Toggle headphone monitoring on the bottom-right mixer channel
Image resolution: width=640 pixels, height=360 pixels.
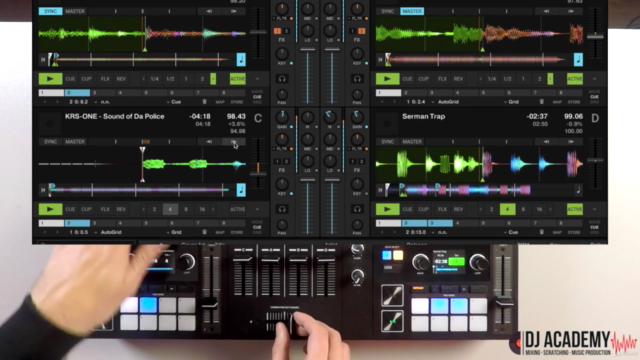pos(357,209)
